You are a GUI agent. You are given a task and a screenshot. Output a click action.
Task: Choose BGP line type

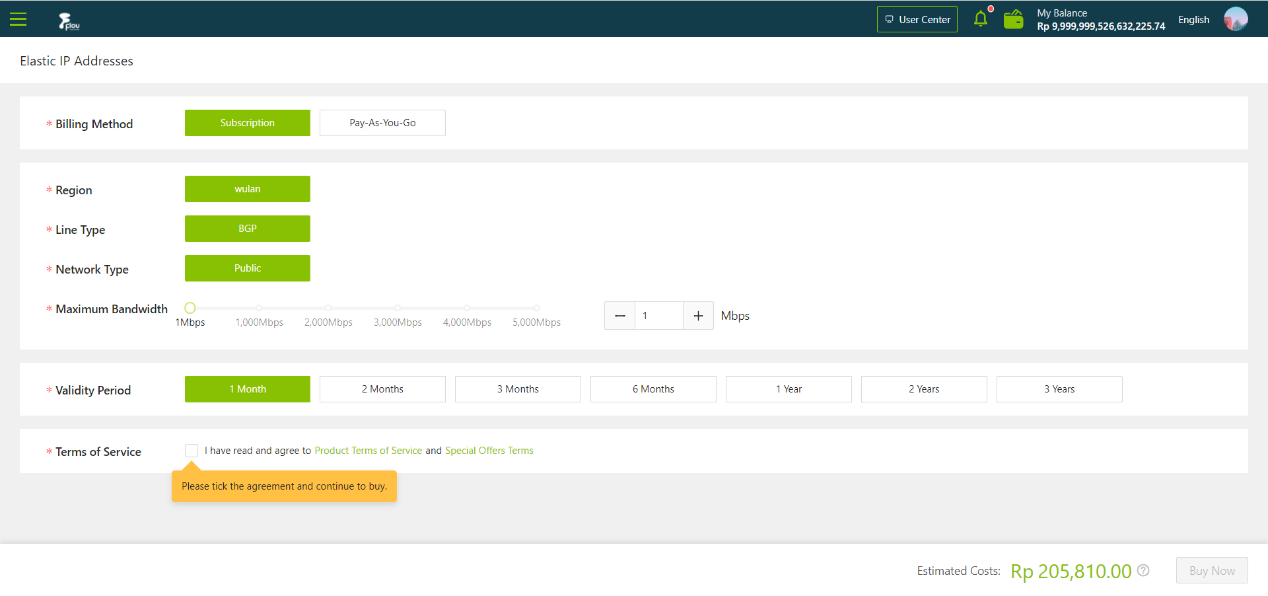click(x=247, y=228)
